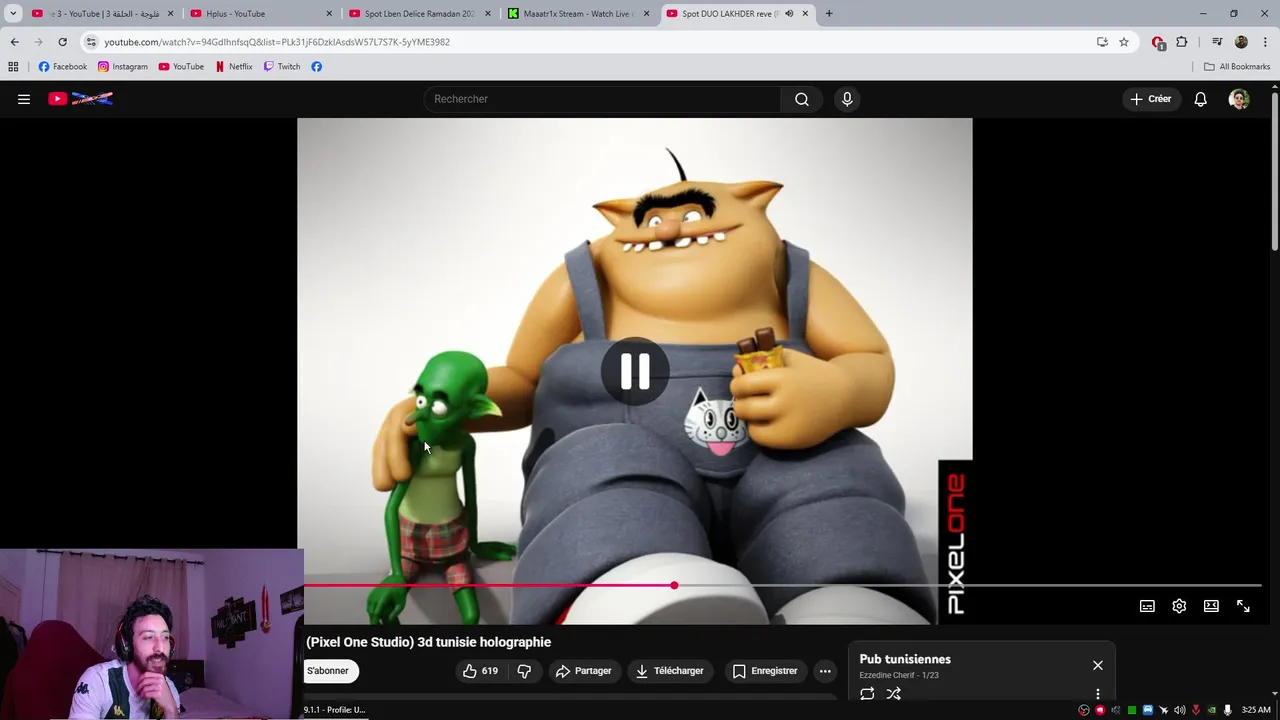The image size is (1280, 720).
Task: Click the Partager share button
Action: [583, 671]
